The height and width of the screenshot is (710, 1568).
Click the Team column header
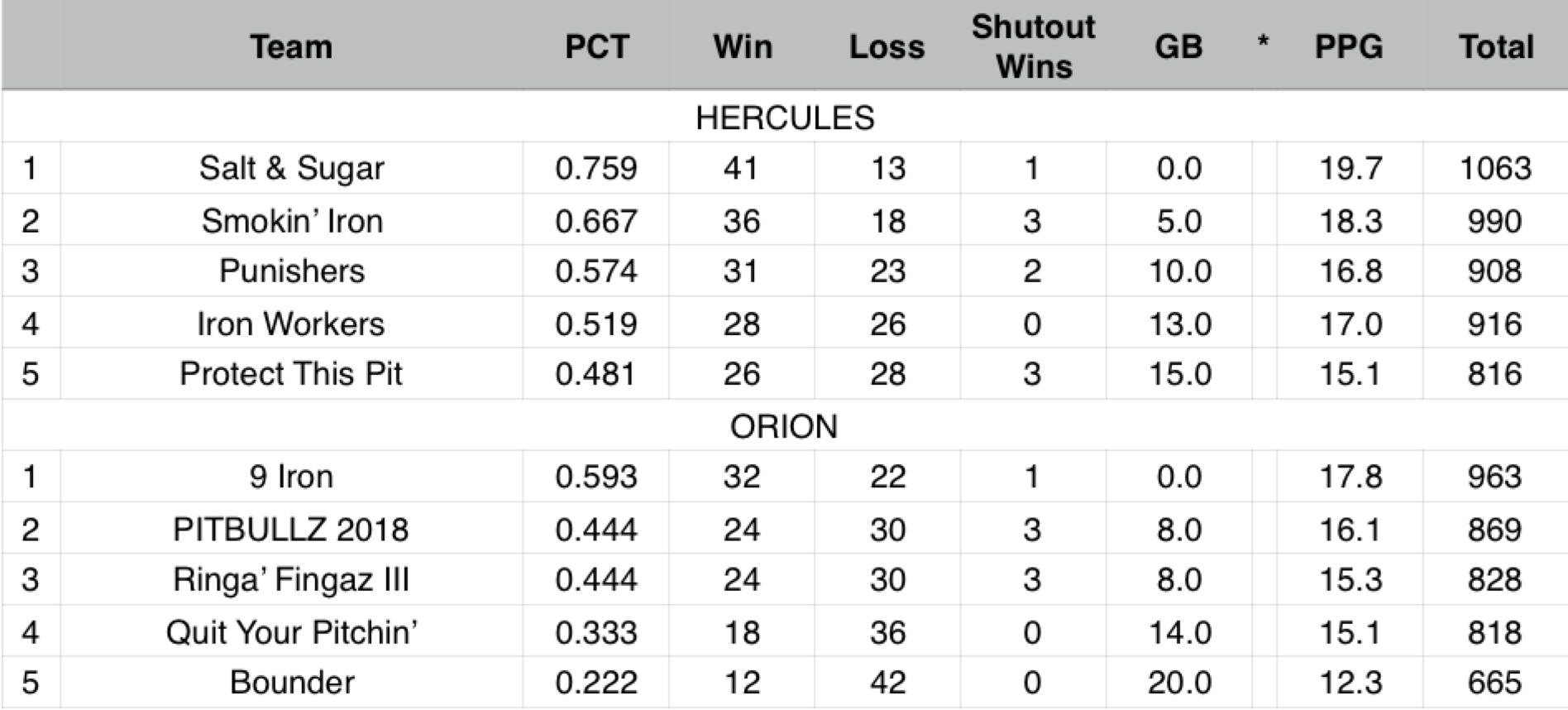pos(291,46)
